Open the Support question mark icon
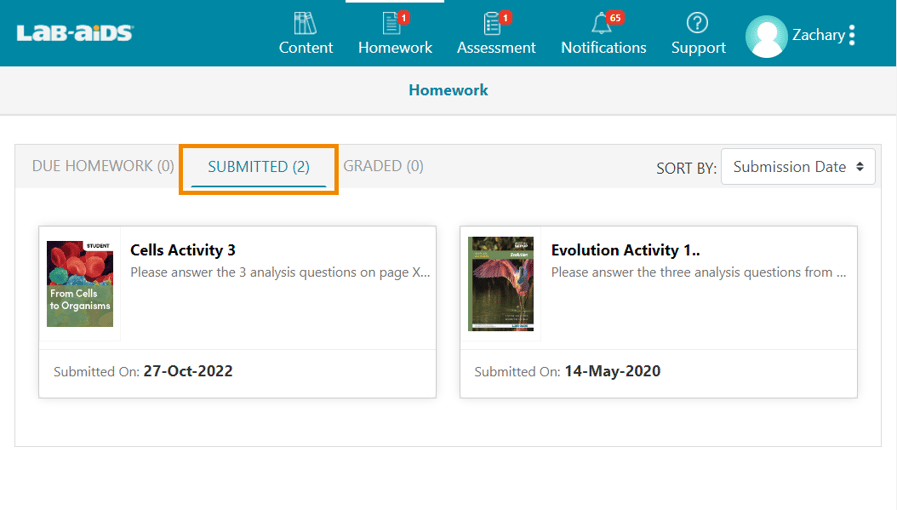The height and width of the screenshot is (510, 897). click(697, 23)
